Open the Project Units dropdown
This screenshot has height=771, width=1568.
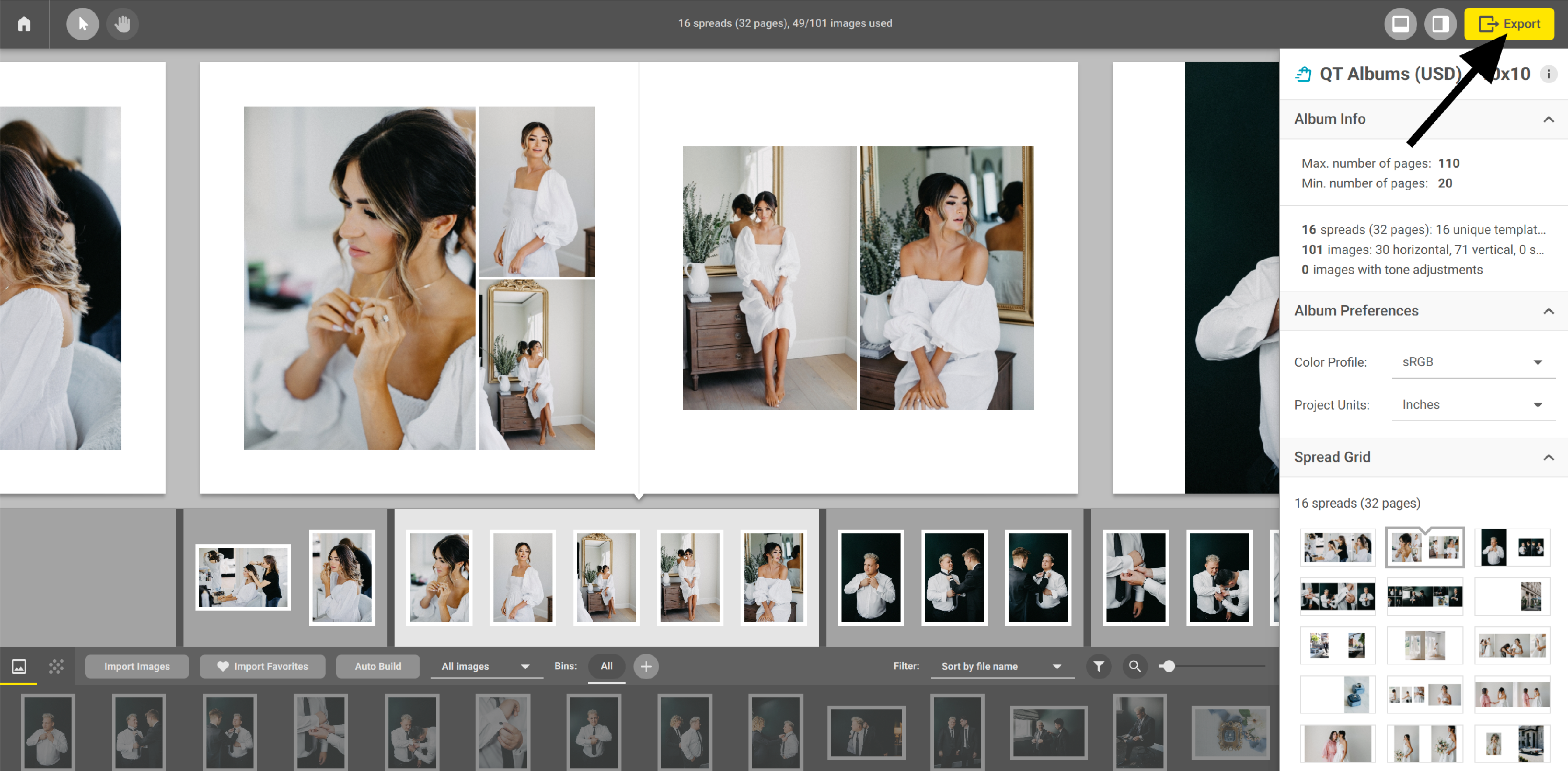tap(1472, 405)
